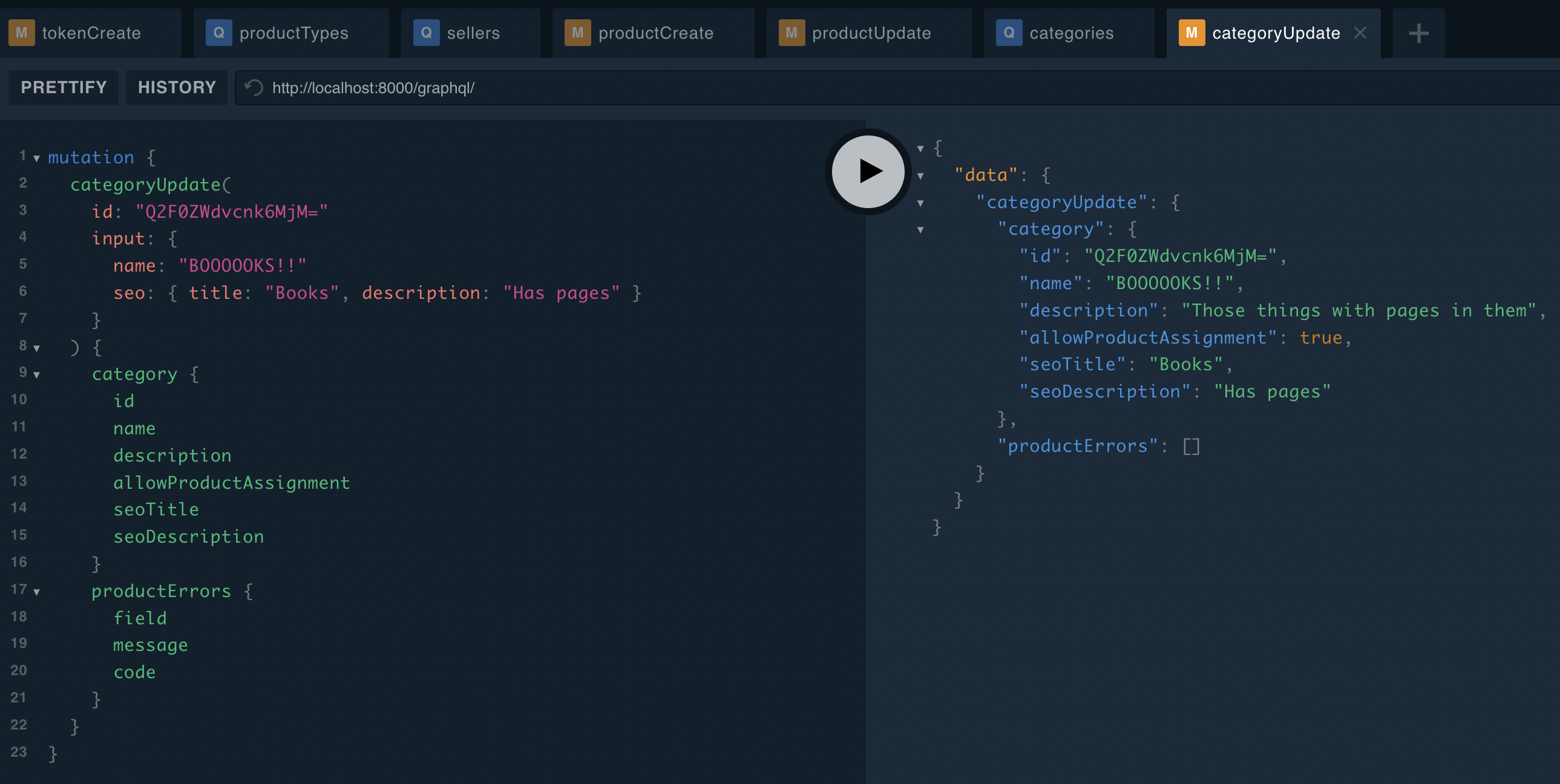
Task: Collapse the category block at line 9
Action: coord(37,375)
